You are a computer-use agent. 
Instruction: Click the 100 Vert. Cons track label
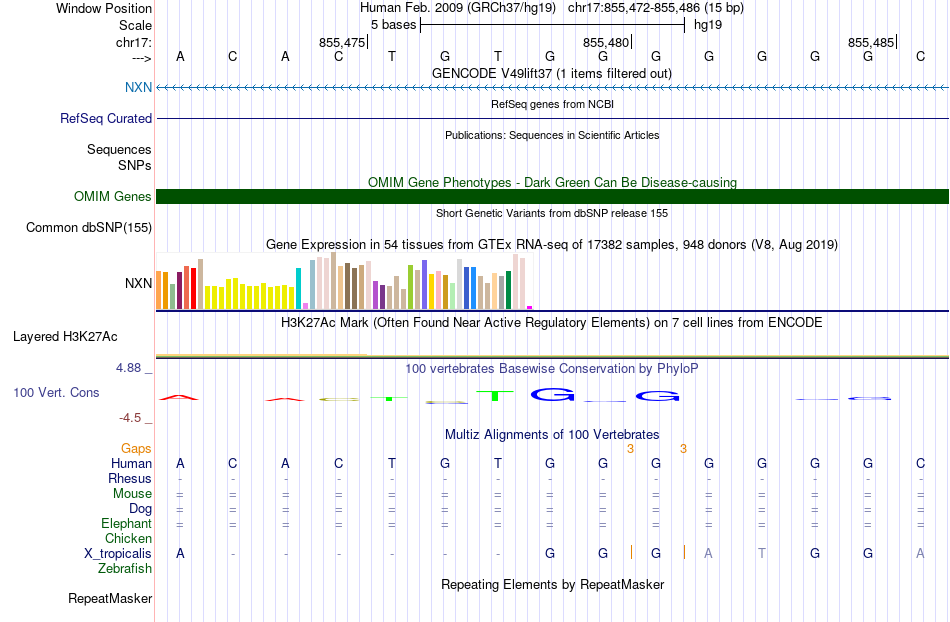[x=56, y=392]
